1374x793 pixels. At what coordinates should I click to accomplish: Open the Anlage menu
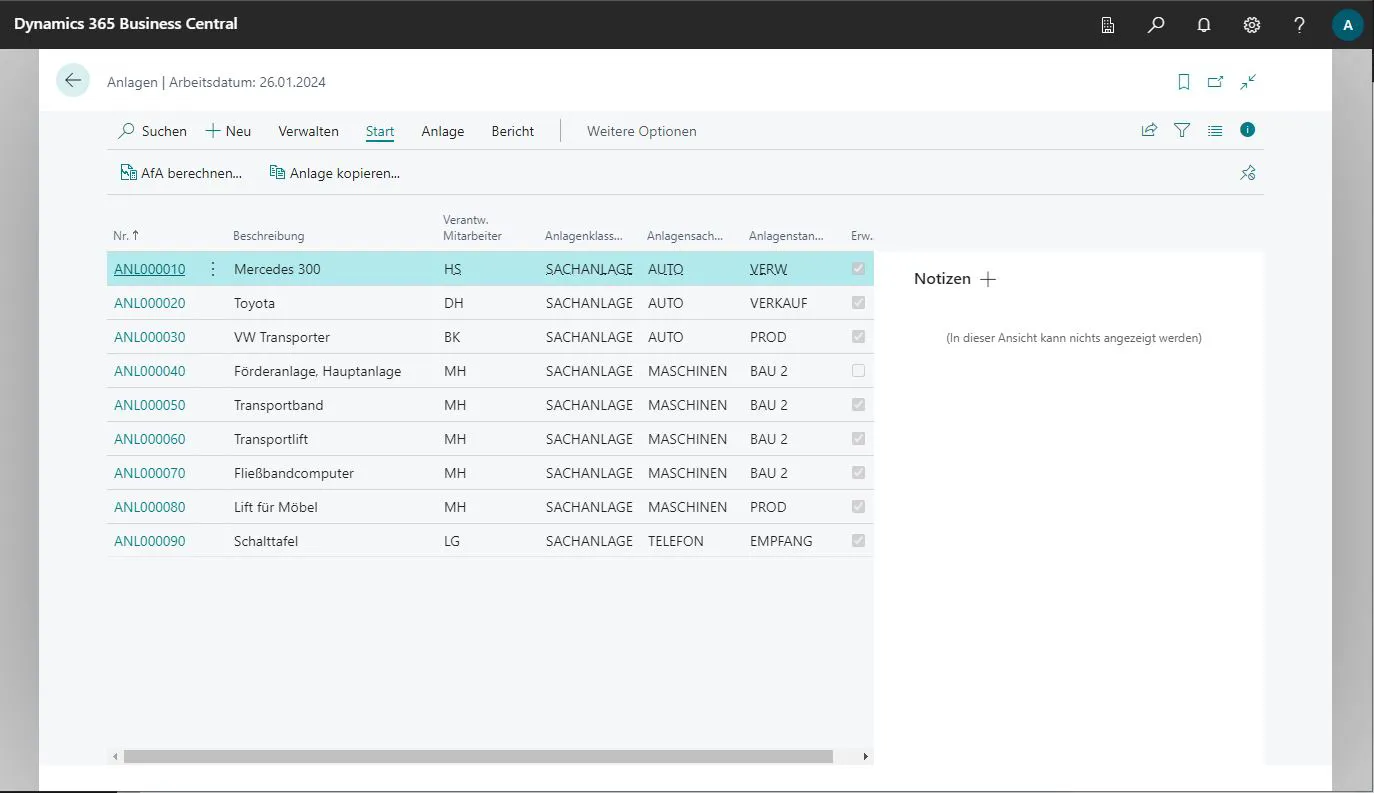pos(443,131)
